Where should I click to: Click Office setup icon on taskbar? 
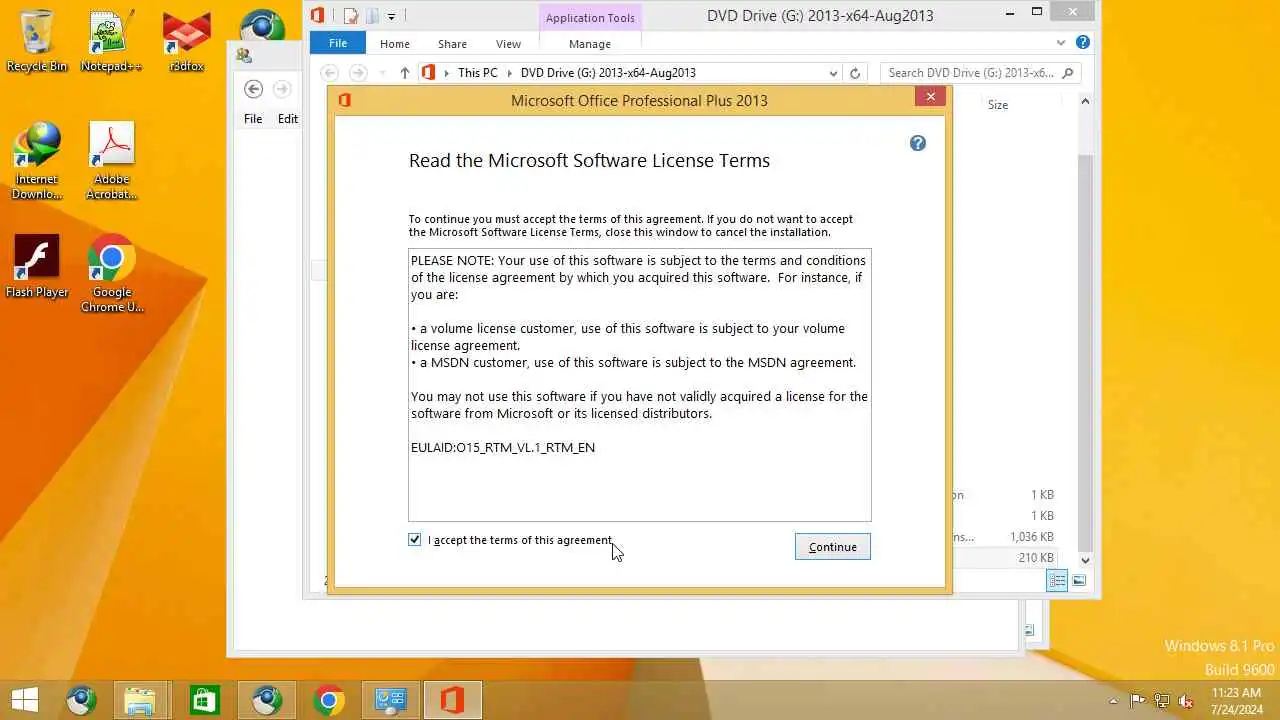tap(452, 700)
